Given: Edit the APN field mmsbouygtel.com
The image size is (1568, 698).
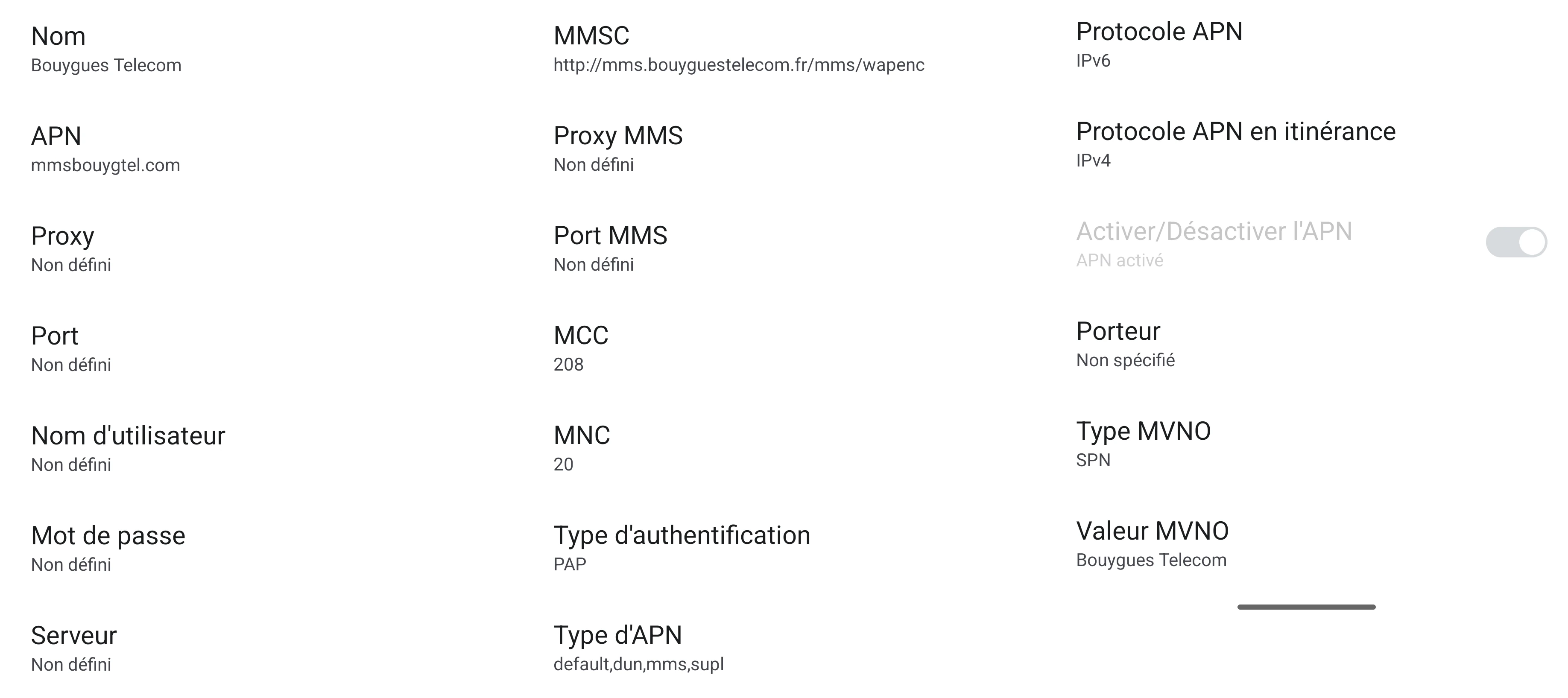Looking at the screenshot, I should pyautogui.click(x=105, y=150).
